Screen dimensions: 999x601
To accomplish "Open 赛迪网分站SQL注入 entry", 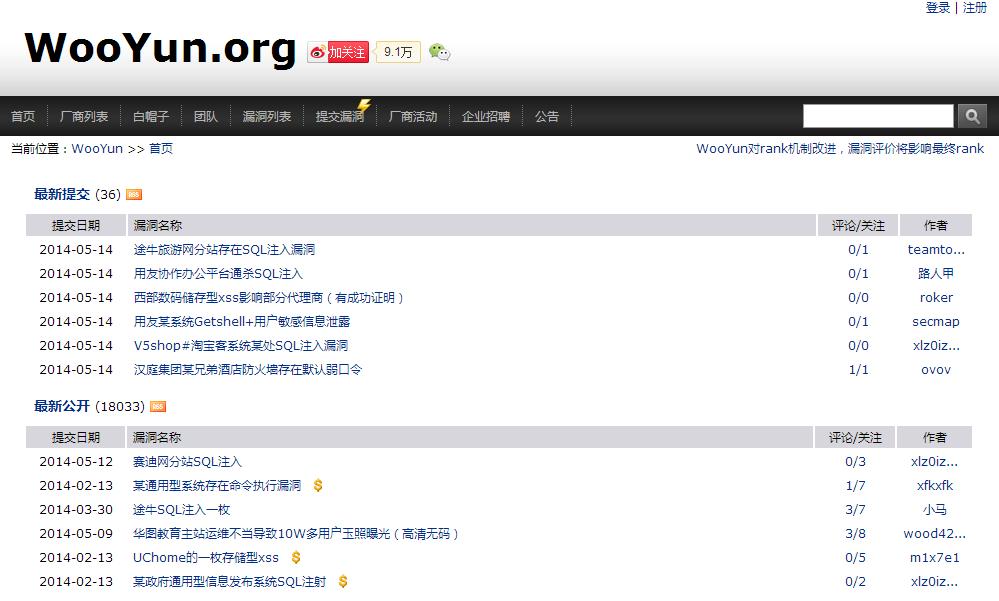I will tap(187, 461).
